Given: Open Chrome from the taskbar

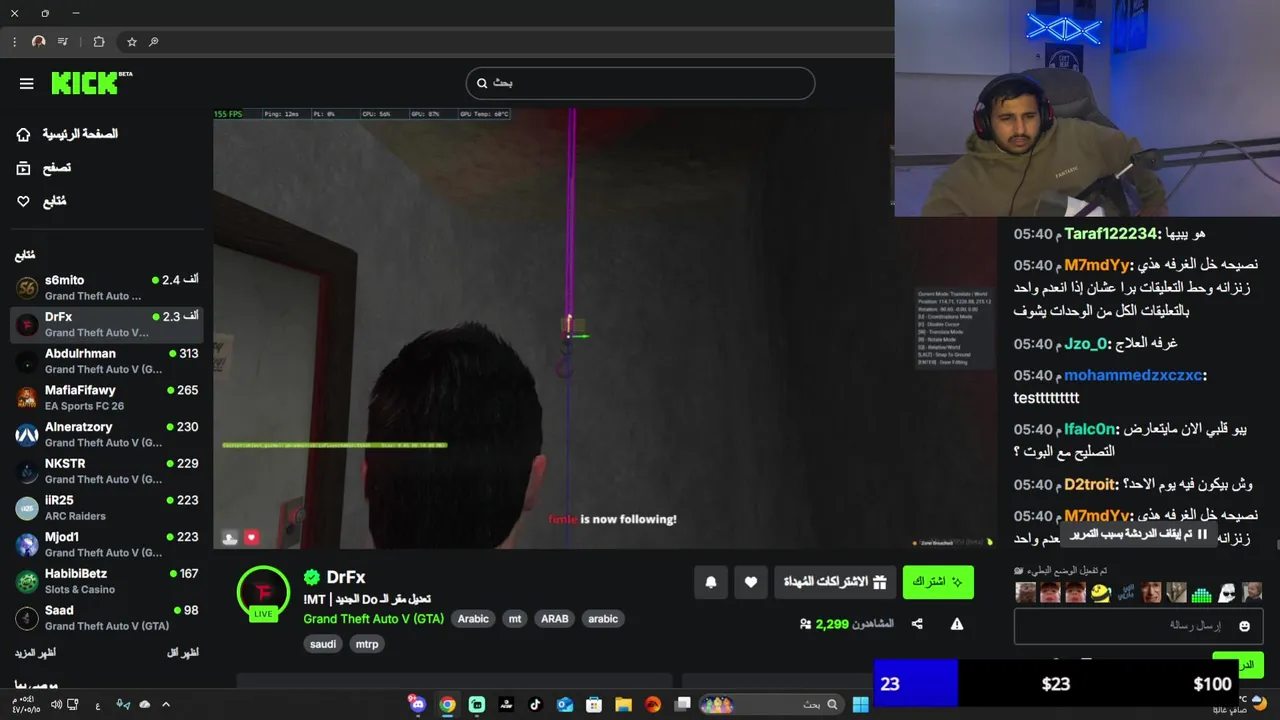Looking at the screenshot, I should coord(447,704).
